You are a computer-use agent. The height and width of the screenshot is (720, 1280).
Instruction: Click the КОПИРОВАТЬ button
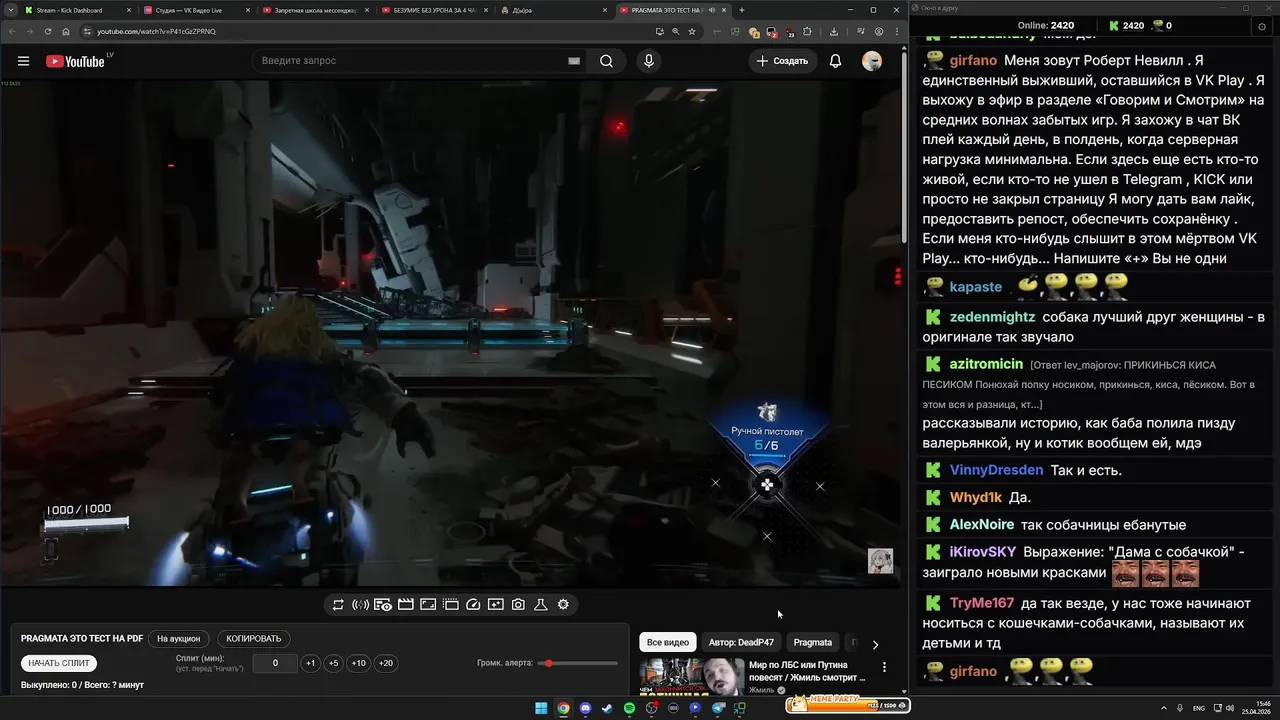(254, 638)
